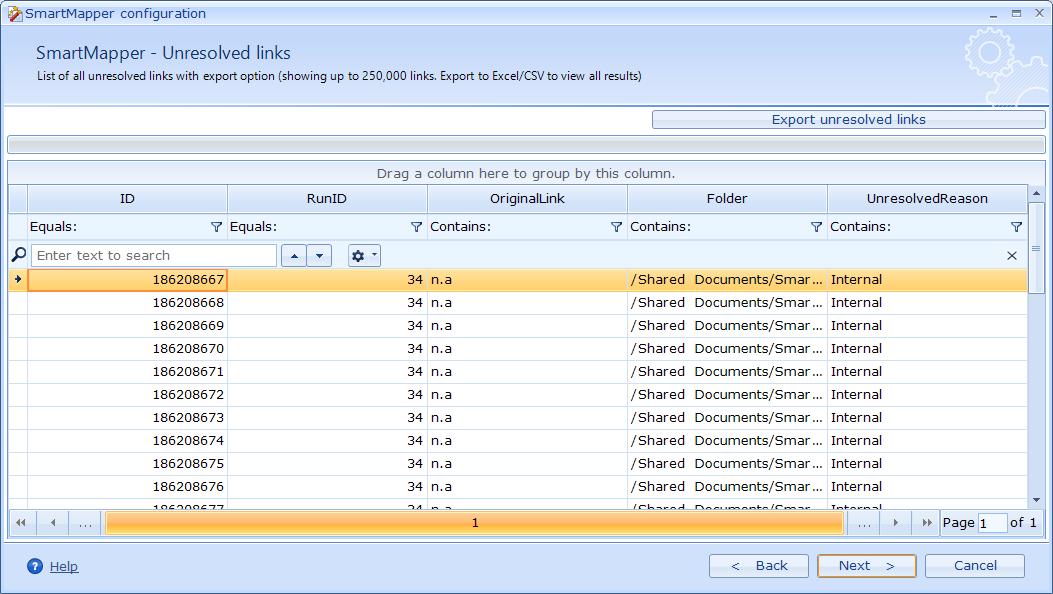Click the Export unresolved links button

click(x=848, y=119)
